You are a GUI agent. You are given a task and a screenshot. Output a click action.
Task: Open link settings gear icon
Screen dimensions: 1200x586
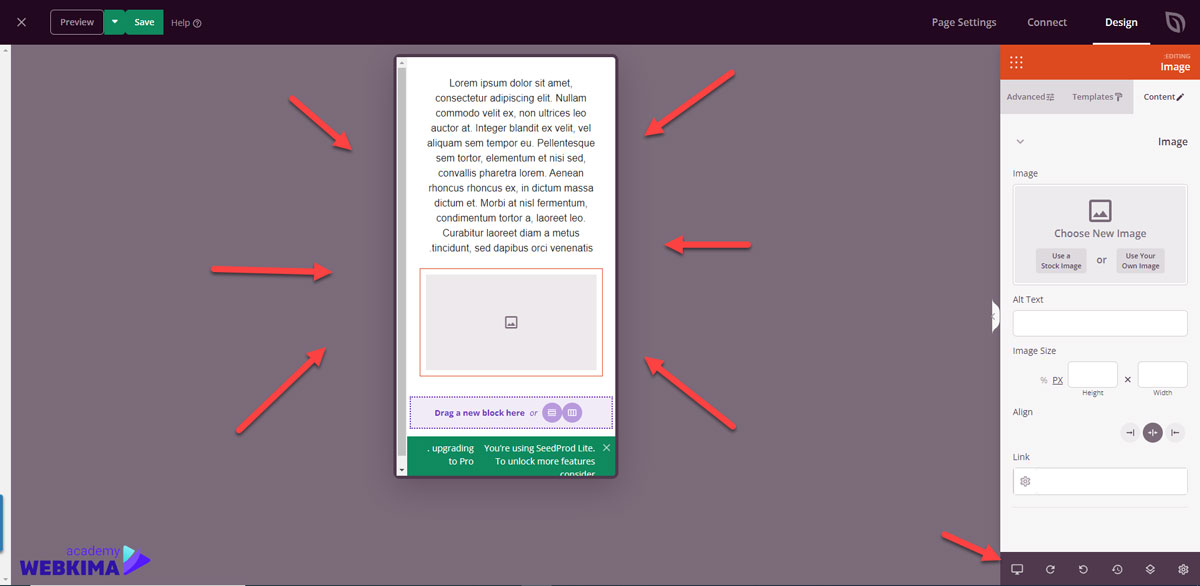(x=1025, y=481)
